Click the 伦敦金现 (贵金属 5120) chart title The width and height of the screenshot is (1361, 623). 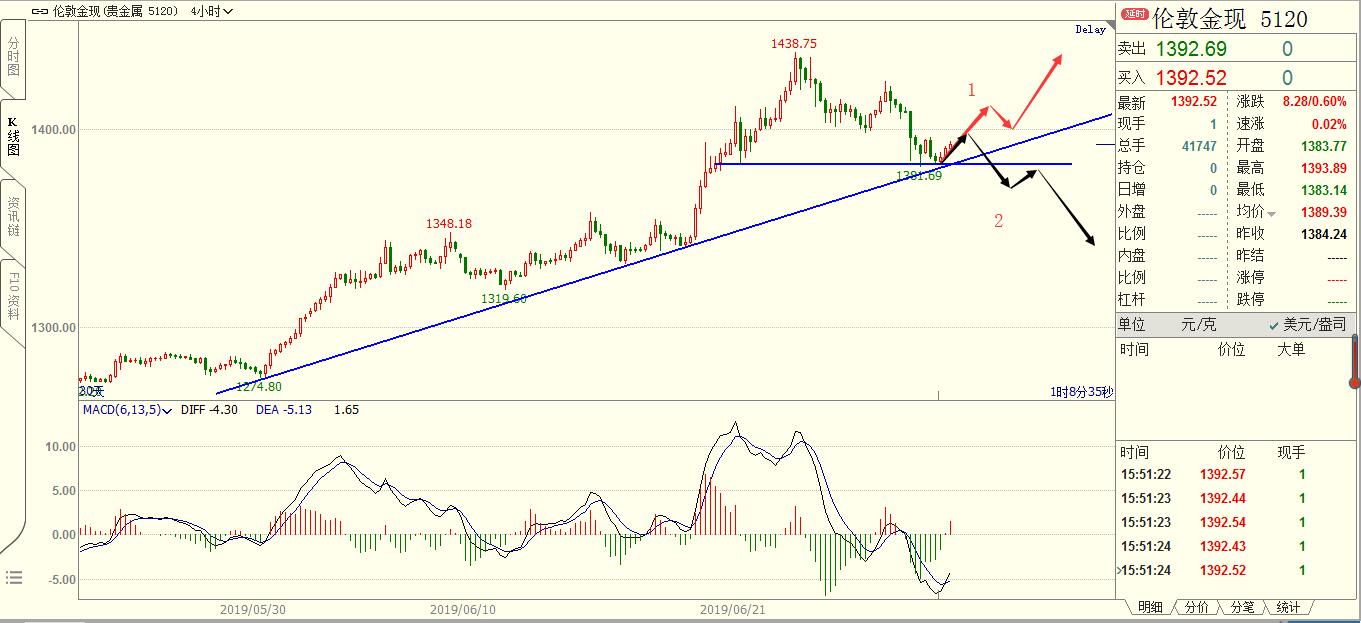(113, 12)
